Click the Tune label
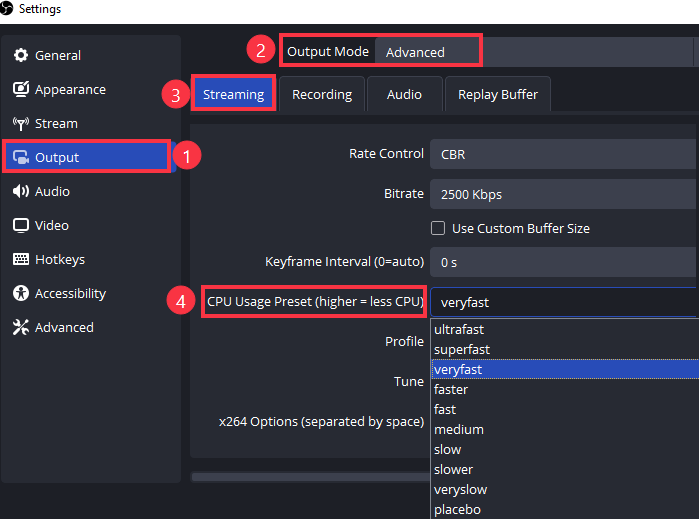This screenshot has width=699, height=519. pos(409,382)
